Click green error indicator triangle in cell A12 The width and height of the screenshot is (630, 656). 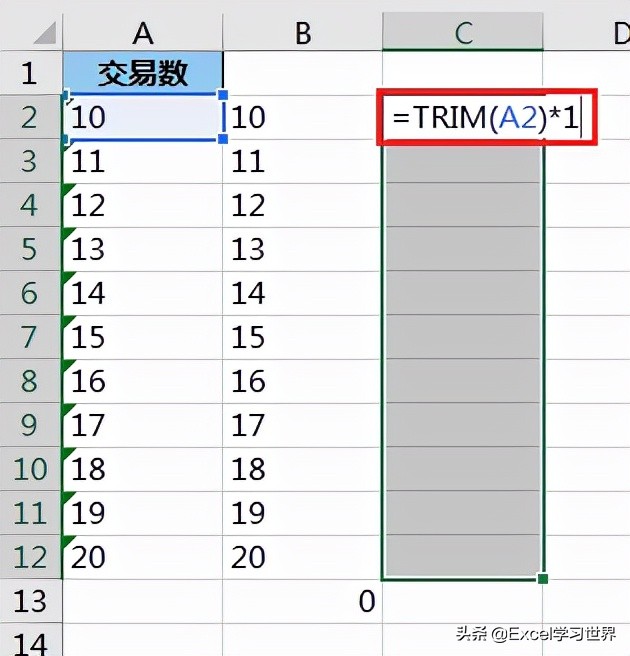click(x=68, y=541)
